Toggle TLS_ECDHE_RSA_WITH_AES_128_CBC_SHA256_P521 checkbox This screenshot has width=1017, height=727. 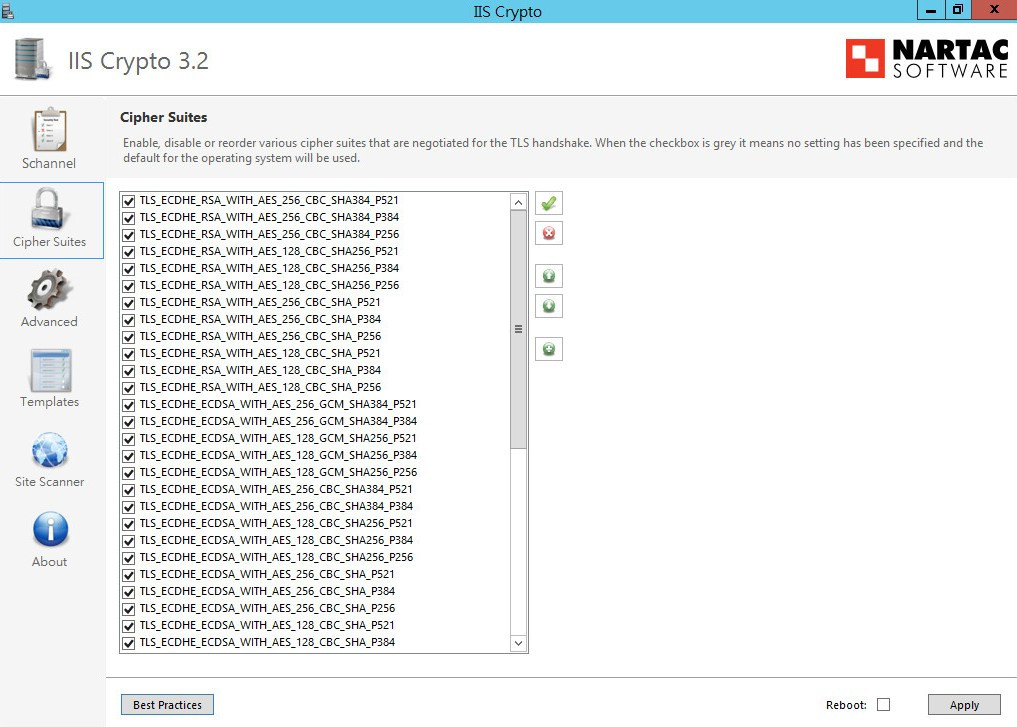point(128,252)
